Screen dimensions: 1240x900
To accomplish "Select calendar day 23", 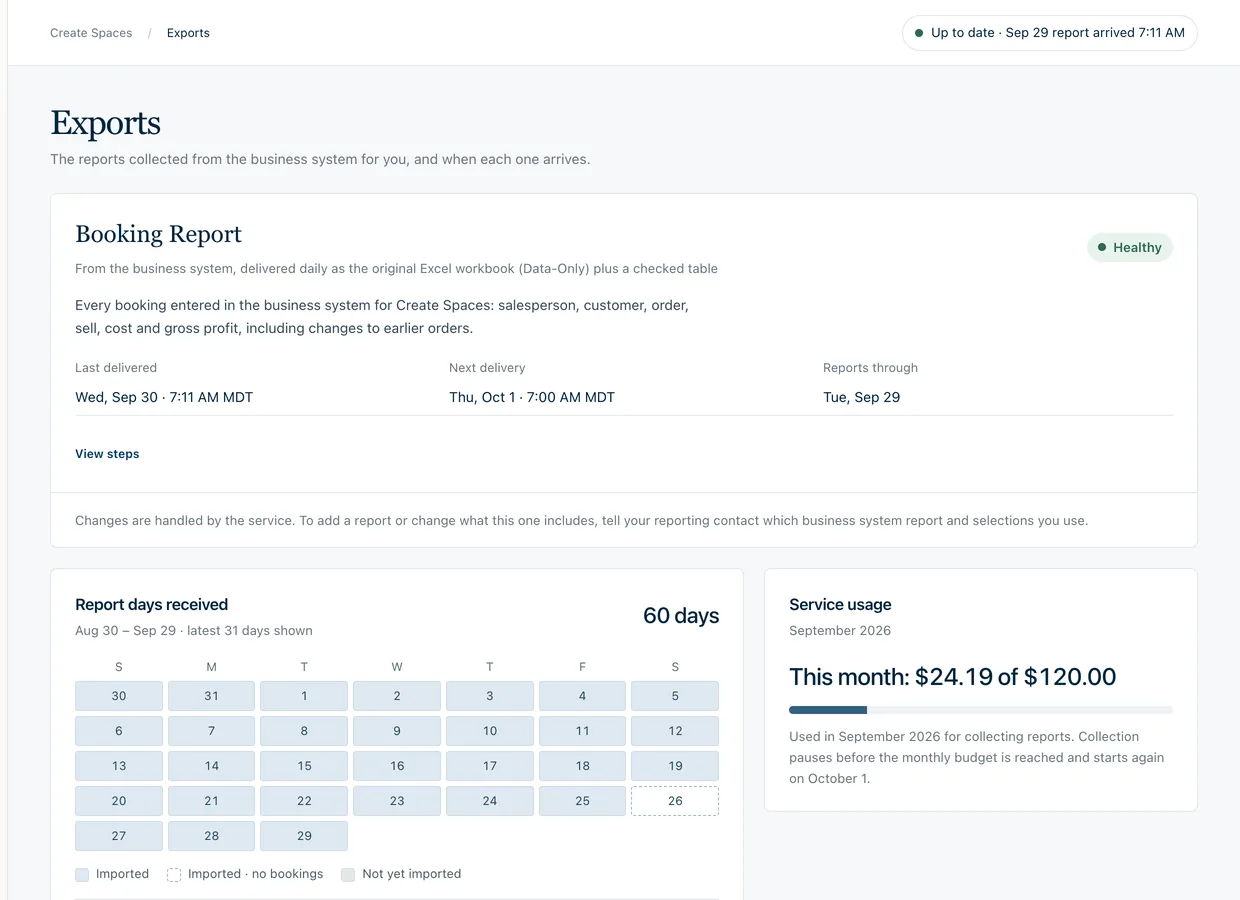I will tap(397, 801).
